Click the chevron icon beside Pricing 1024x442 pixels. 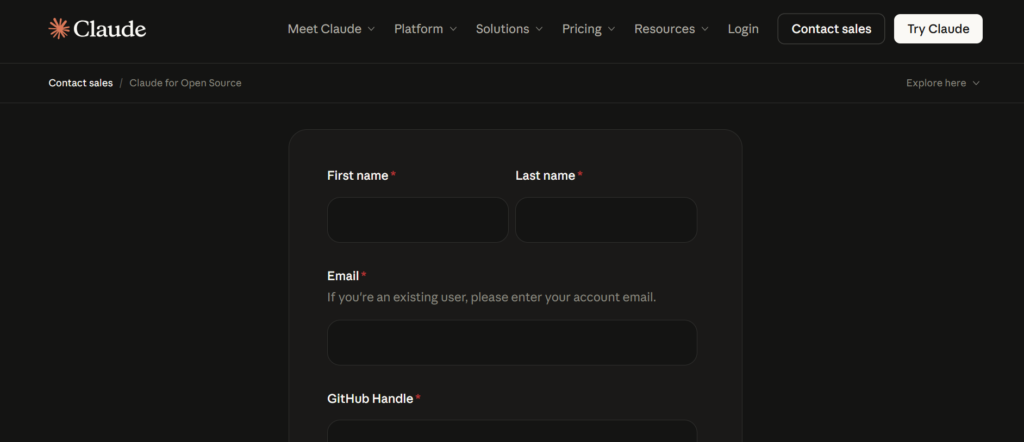click(x=611, y=29)
